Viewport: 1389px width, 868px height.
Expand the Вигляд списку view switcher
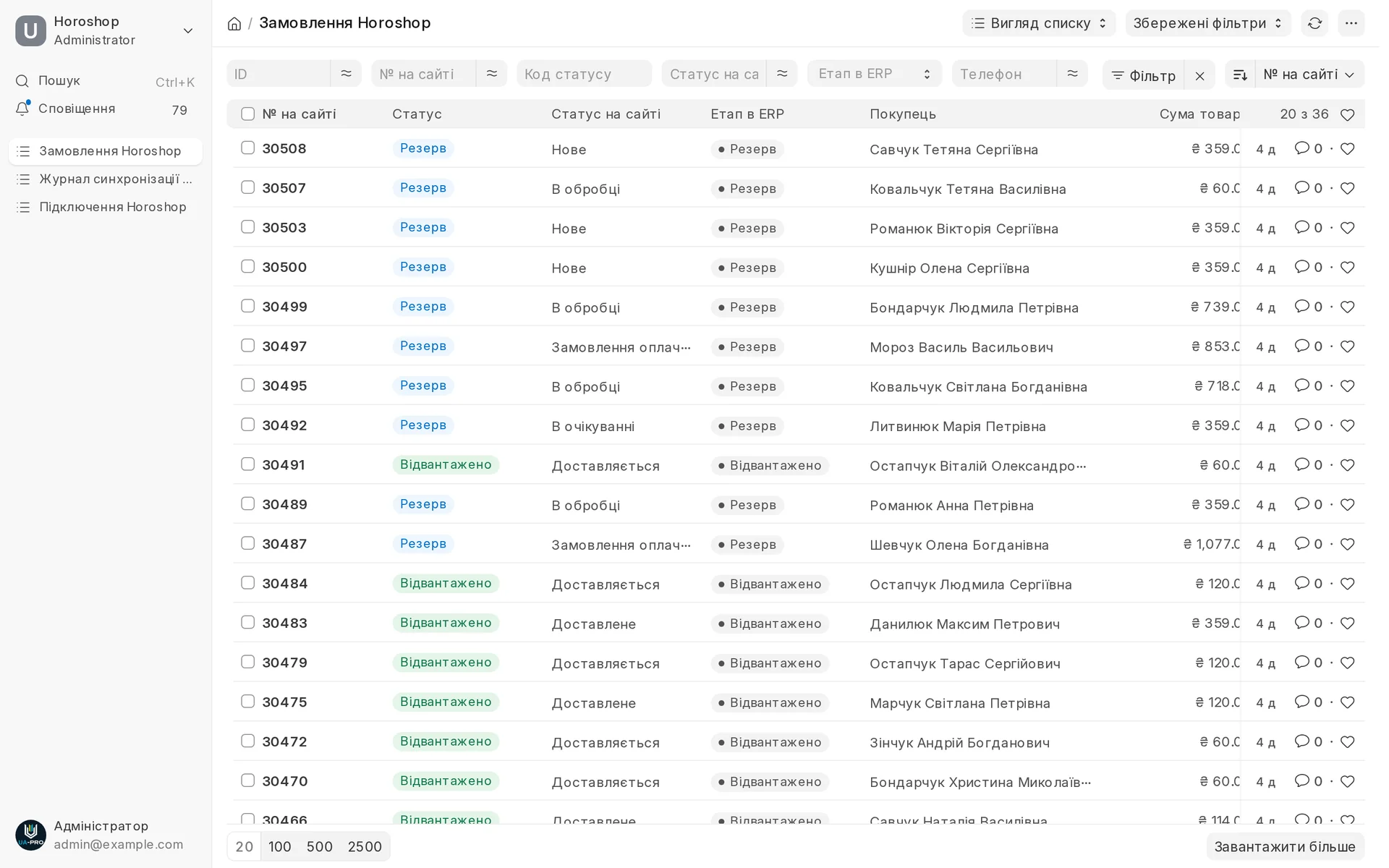[1039, 23]
